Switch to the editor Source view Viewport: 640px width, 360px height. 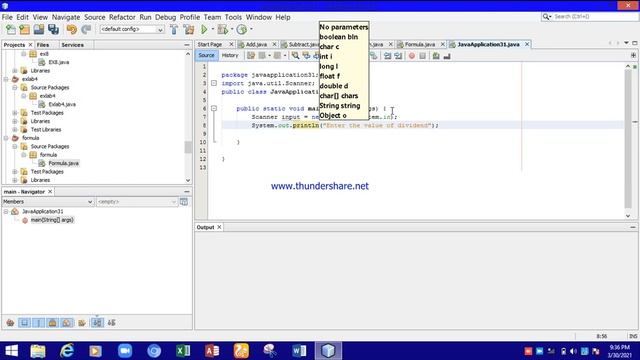click(x=206, y=55)
